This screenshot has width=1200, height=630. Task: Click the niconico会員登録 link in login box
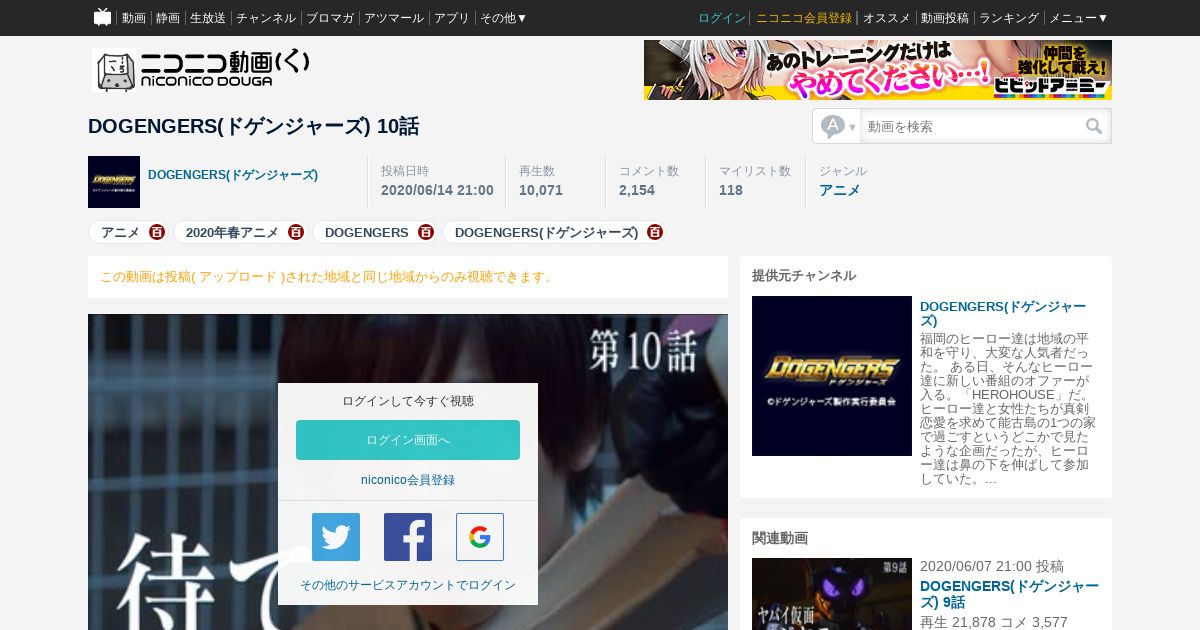tap(408, 480)
